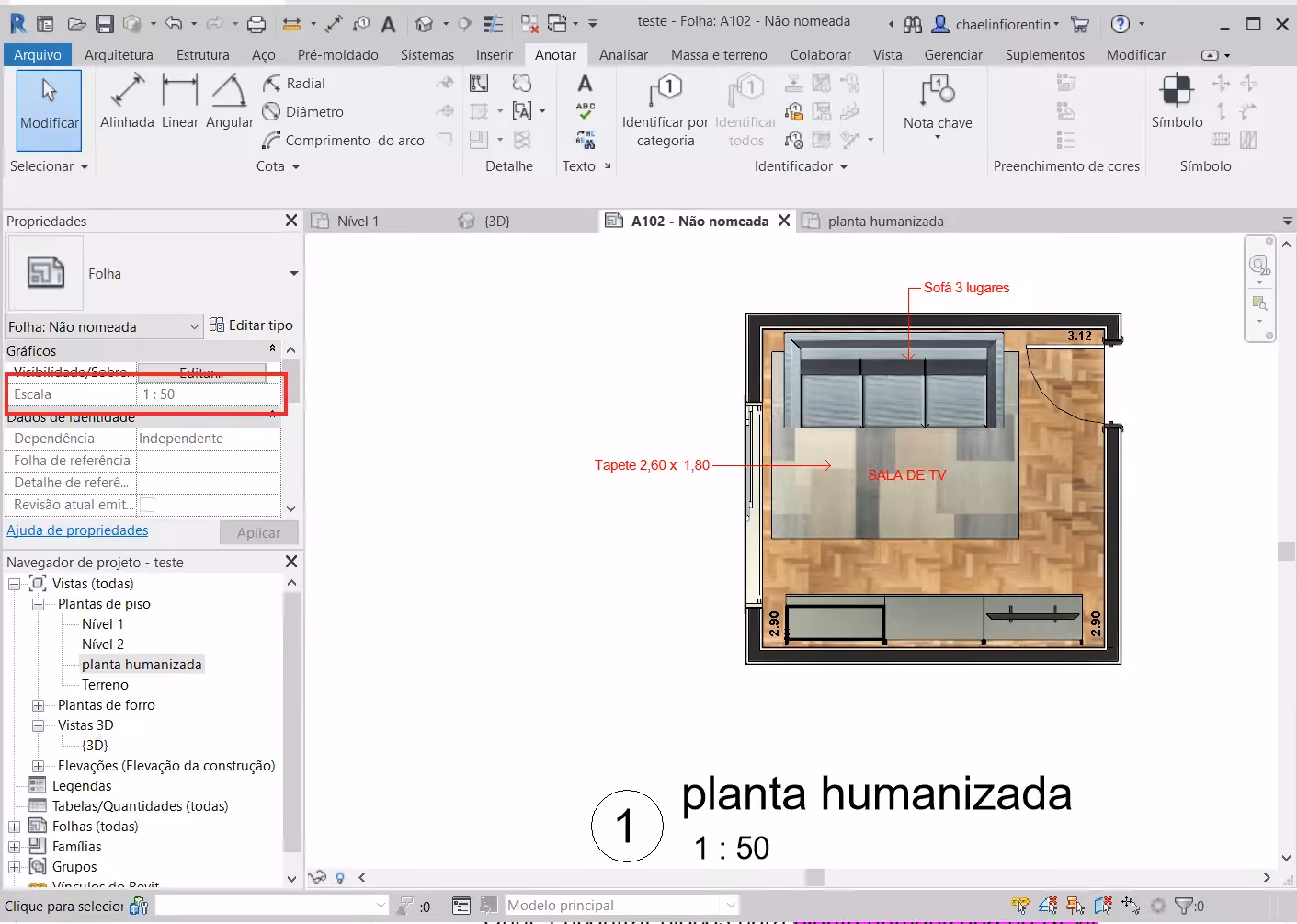Viewport: 1297px width, 924px height.
Task: Select the Alinhada dimension tool
Action: tap(127, 103)
